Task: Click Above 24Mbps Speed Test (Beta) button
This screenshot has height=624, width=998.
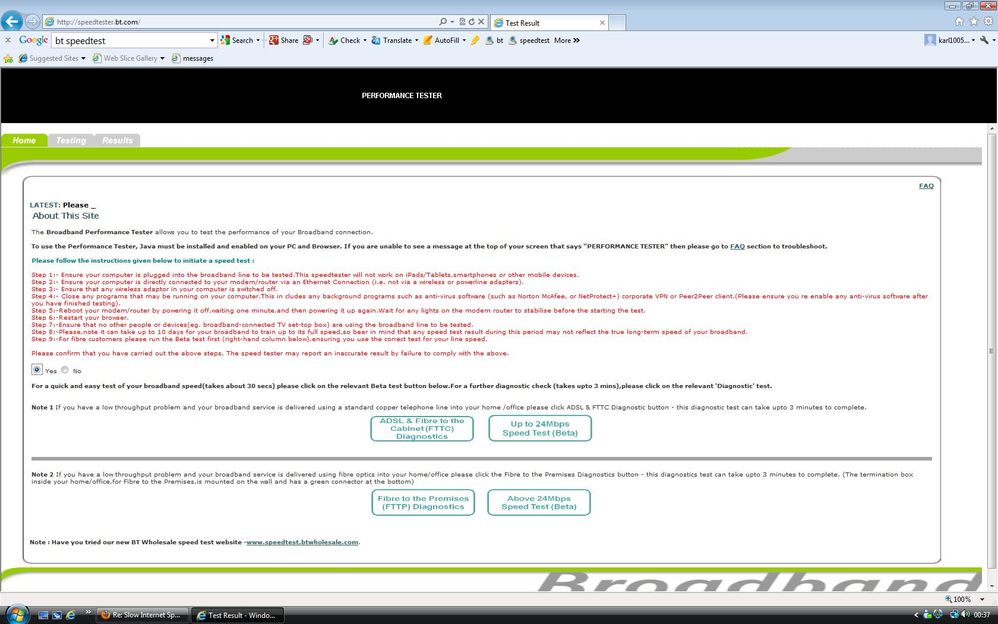Action: point(538,502)
